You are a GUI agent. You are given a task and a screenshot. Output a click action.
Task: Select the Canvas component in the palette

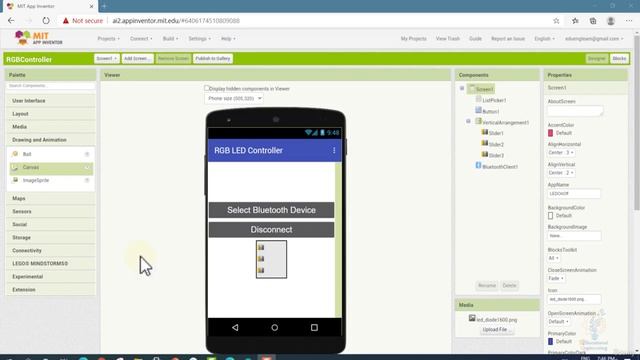click(51, 167)
